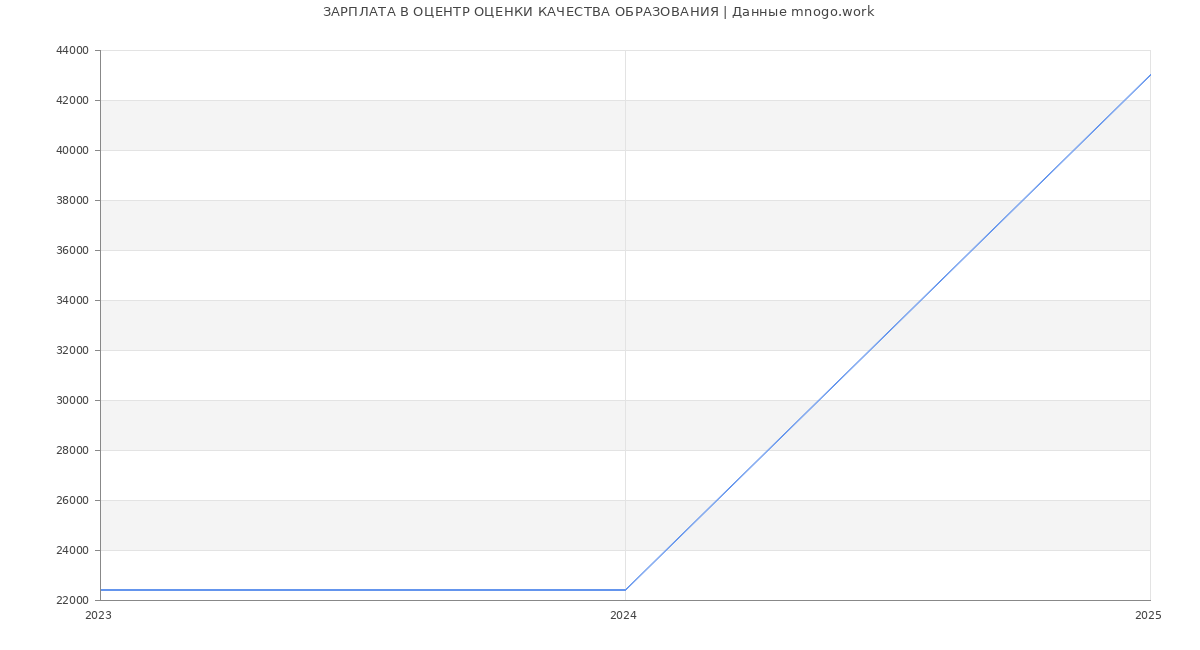The width and height of the screenshot is (1200, 650).
Task: Click the 2023 x-axis label
Action: pos(98,616)
